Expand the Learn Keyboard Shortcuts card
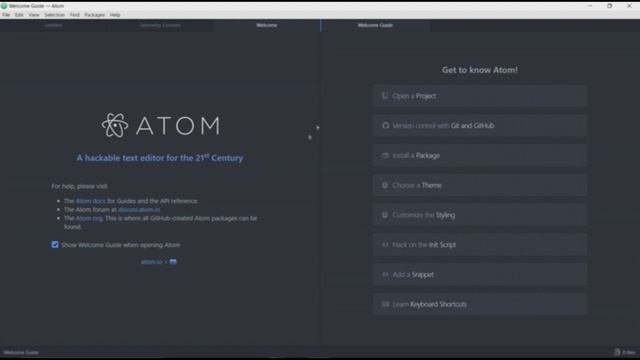This screenshot has height=360, width=640. (x=480, y=304)
